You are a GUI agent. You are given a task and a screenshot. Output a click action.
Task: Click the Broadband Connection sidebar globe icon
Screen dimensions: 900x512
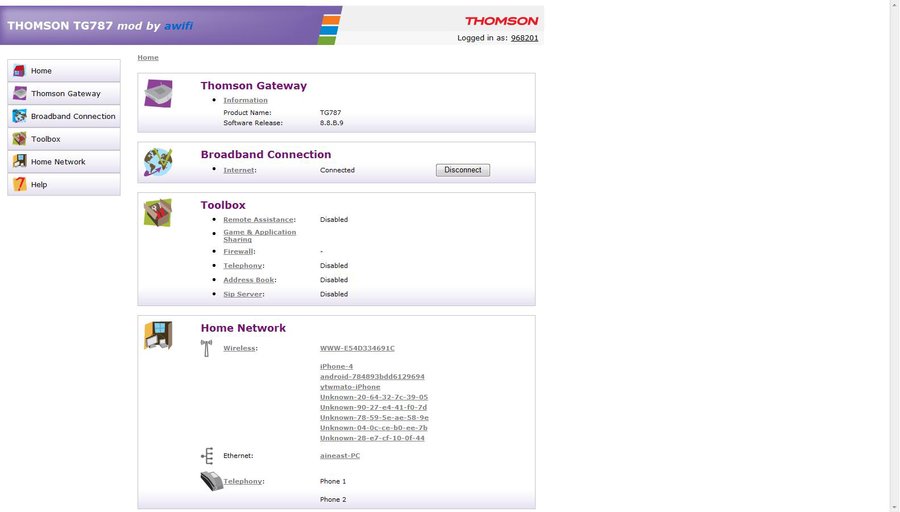pos(20,116)
